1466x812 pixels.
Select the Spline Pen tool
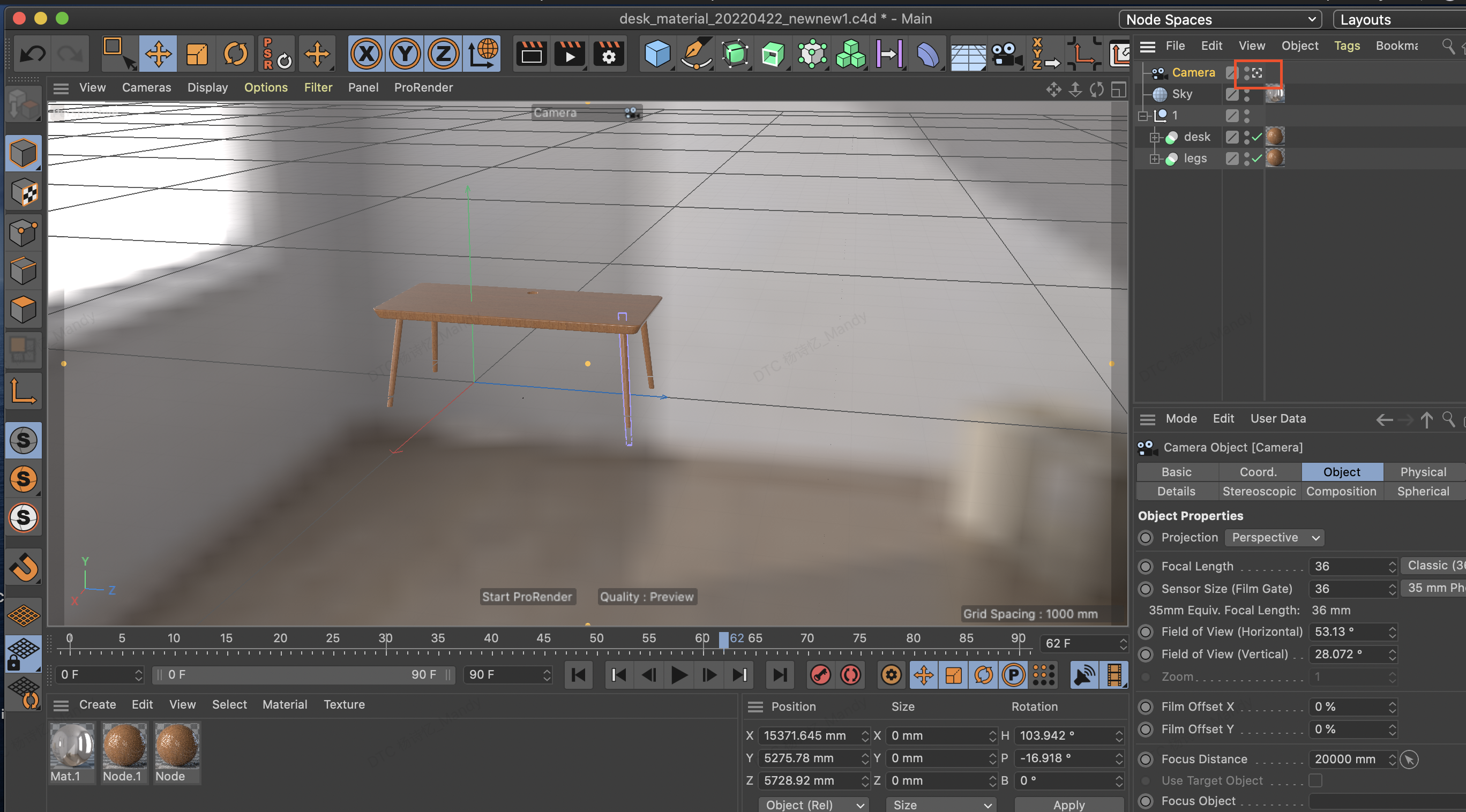click(696, 54)
